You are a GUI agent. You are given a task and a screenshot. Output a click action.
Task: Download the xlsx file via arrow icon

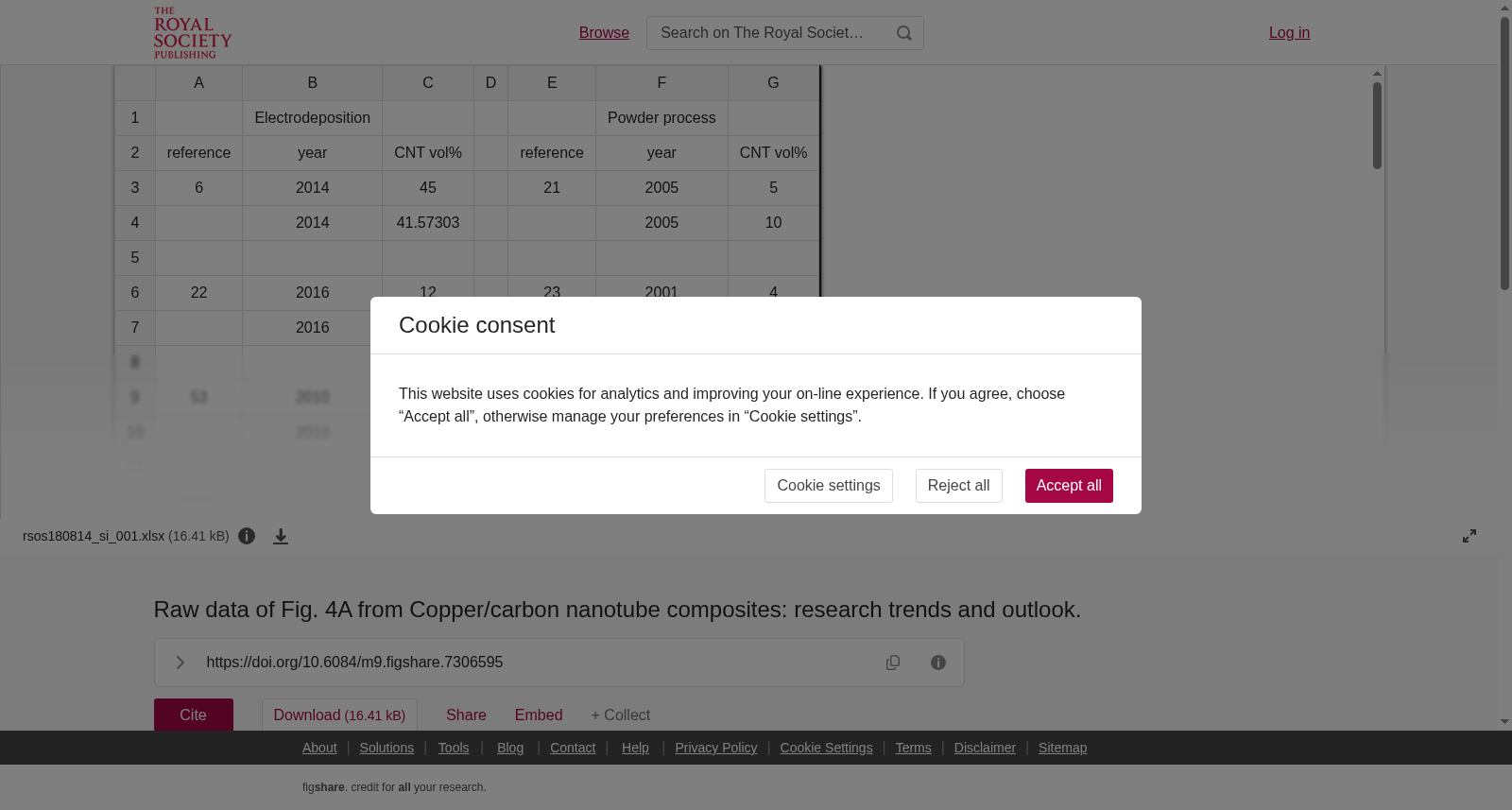281,536
